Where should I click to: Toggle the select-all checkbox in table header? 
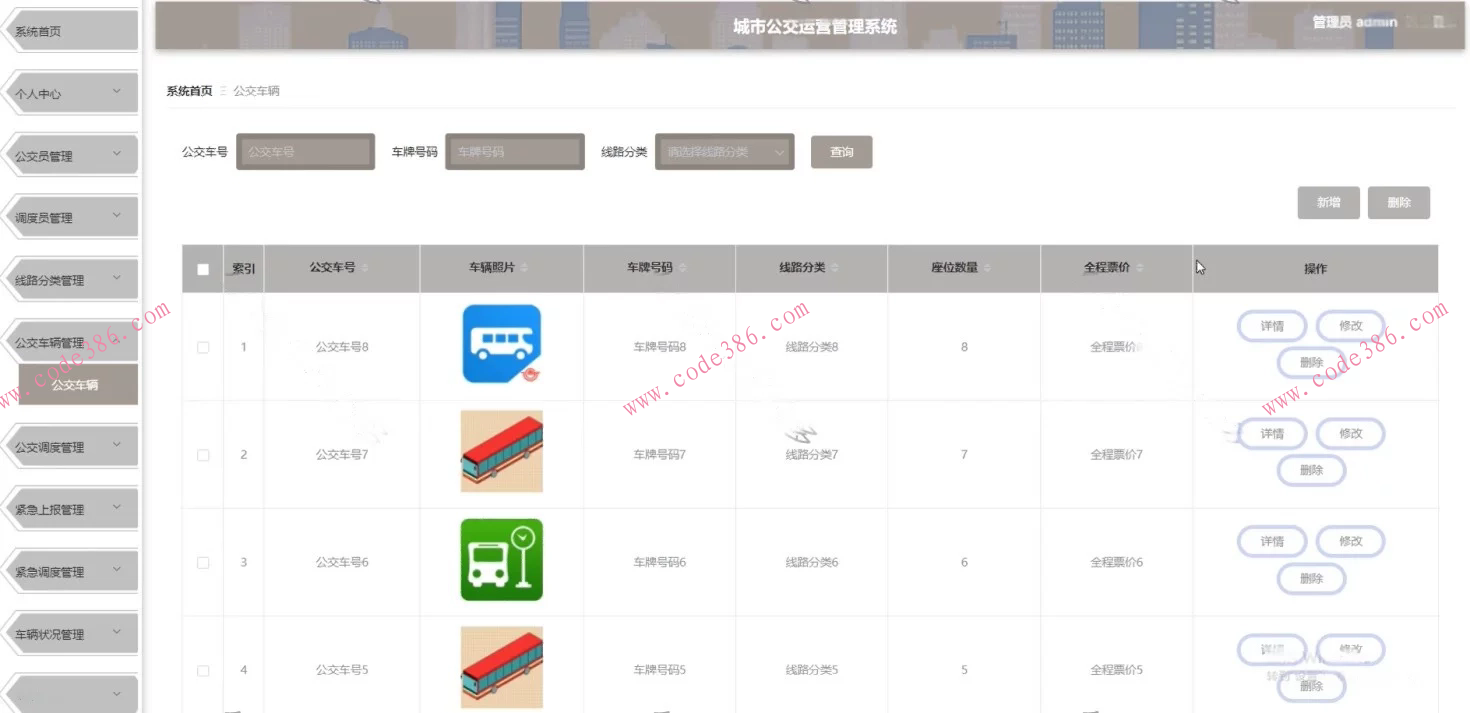point(203,268)
